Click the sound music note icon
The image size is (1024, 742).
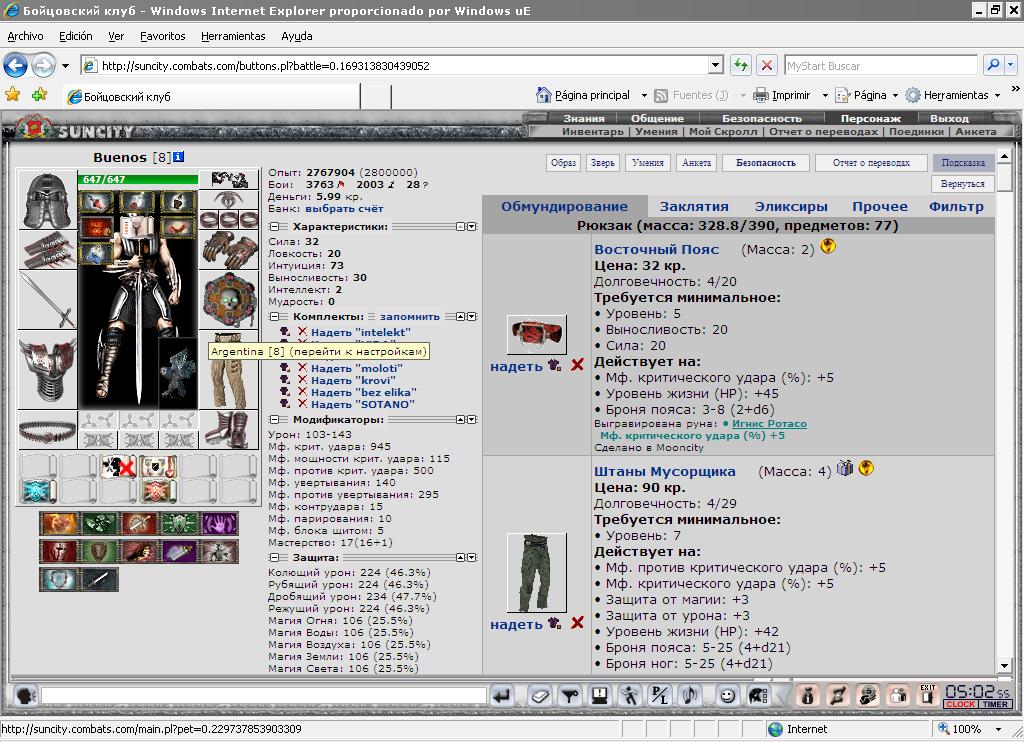[x=690, y=696]
